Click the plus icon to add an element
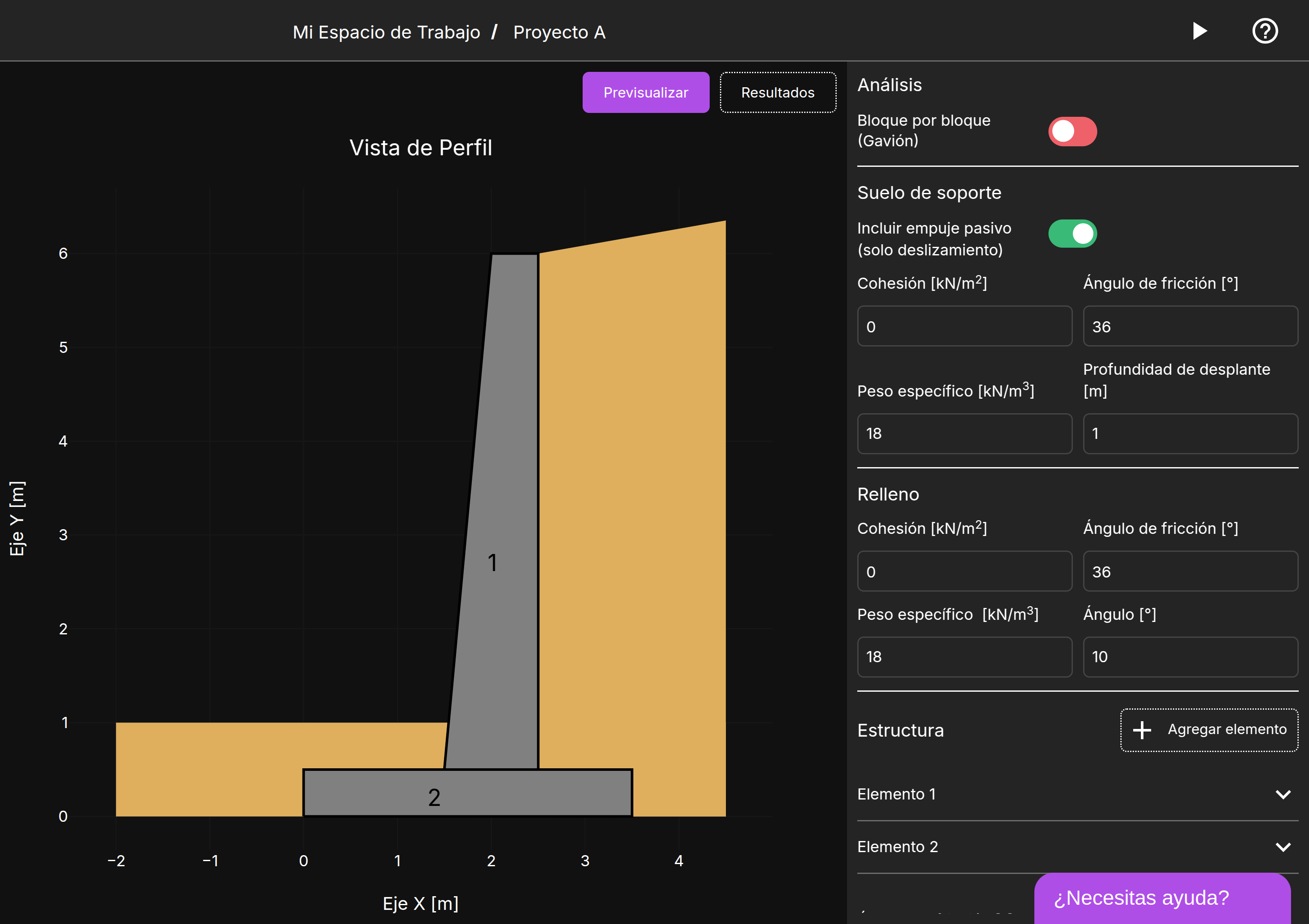Screen dimensions: 1309x924 click(x=1142, y=730)
